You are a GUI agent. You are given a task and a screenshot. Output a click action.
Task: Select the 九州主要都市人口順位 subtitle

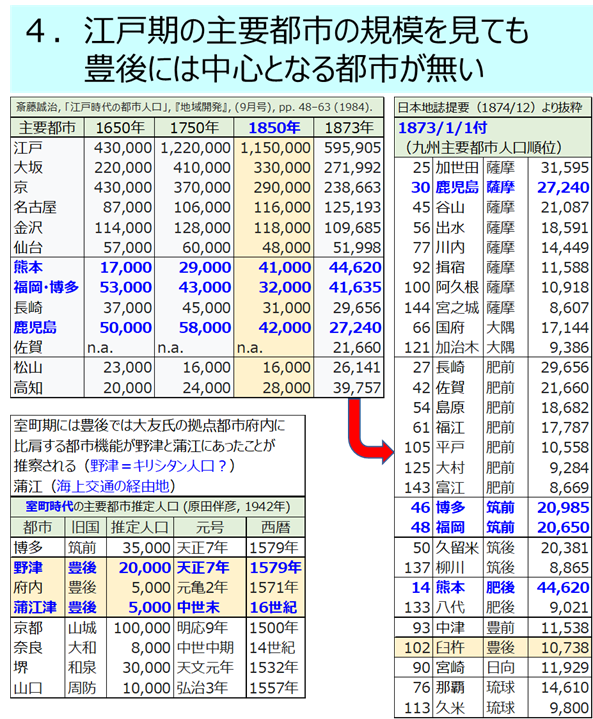(x=483, y=148)
